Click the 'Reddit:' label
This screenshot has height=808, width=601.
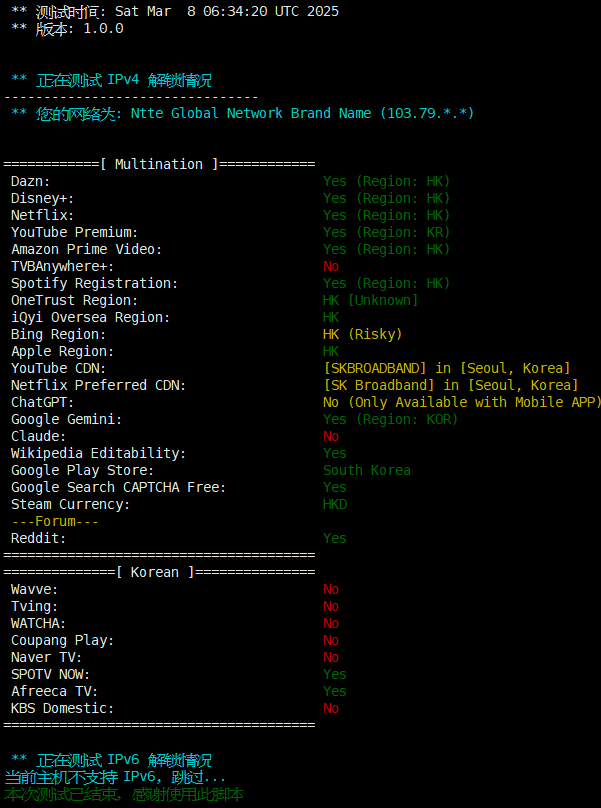click(x=39, y=538)
